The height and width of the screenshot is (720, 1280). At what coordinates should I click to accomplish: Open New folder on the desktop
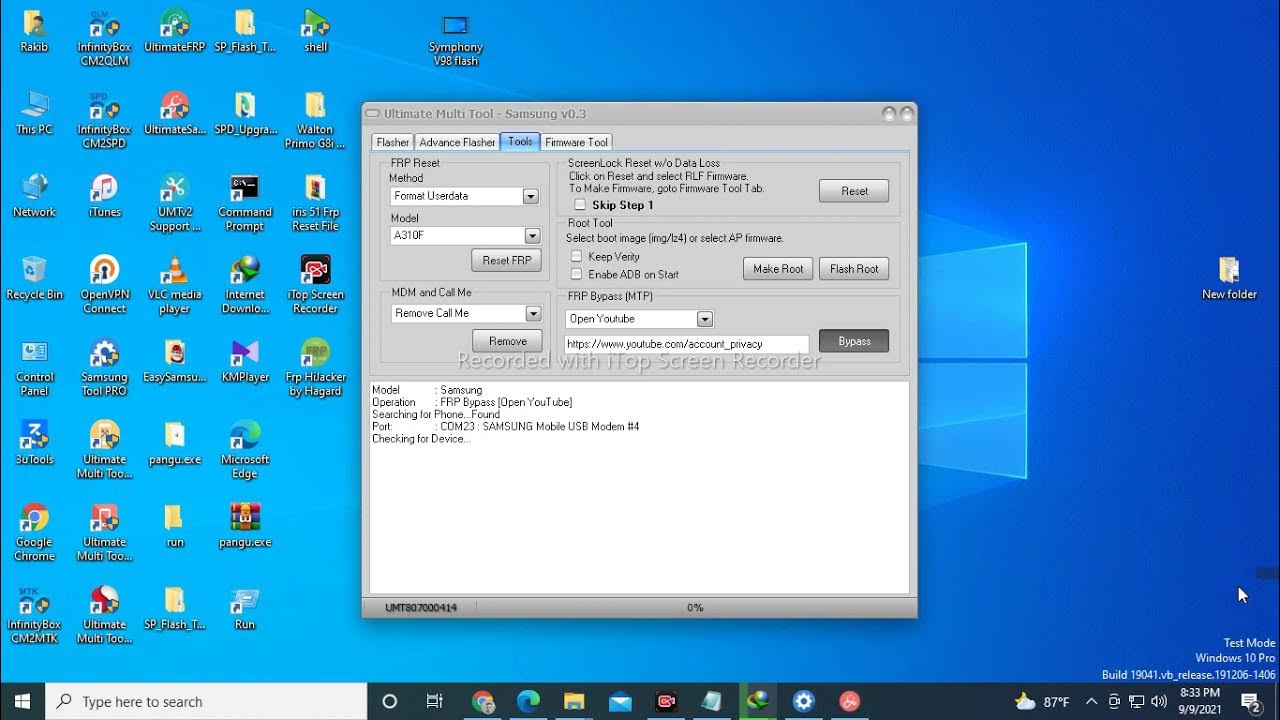point(1229,279)
